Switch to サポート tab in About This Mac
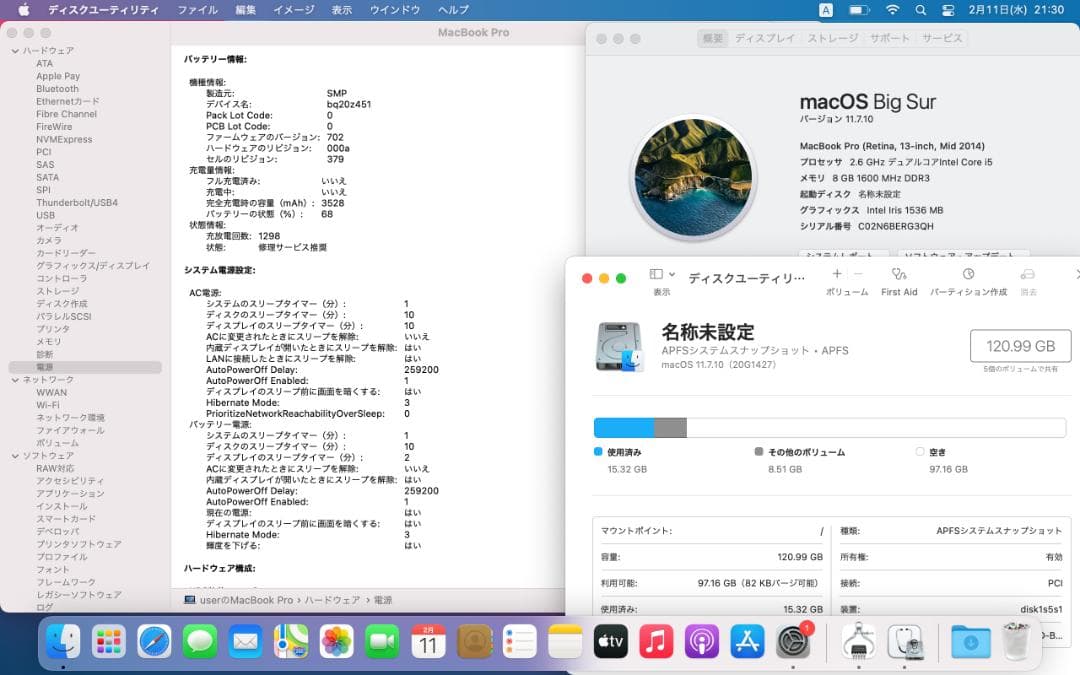The image size is (1080, 675). click(889, 38)
